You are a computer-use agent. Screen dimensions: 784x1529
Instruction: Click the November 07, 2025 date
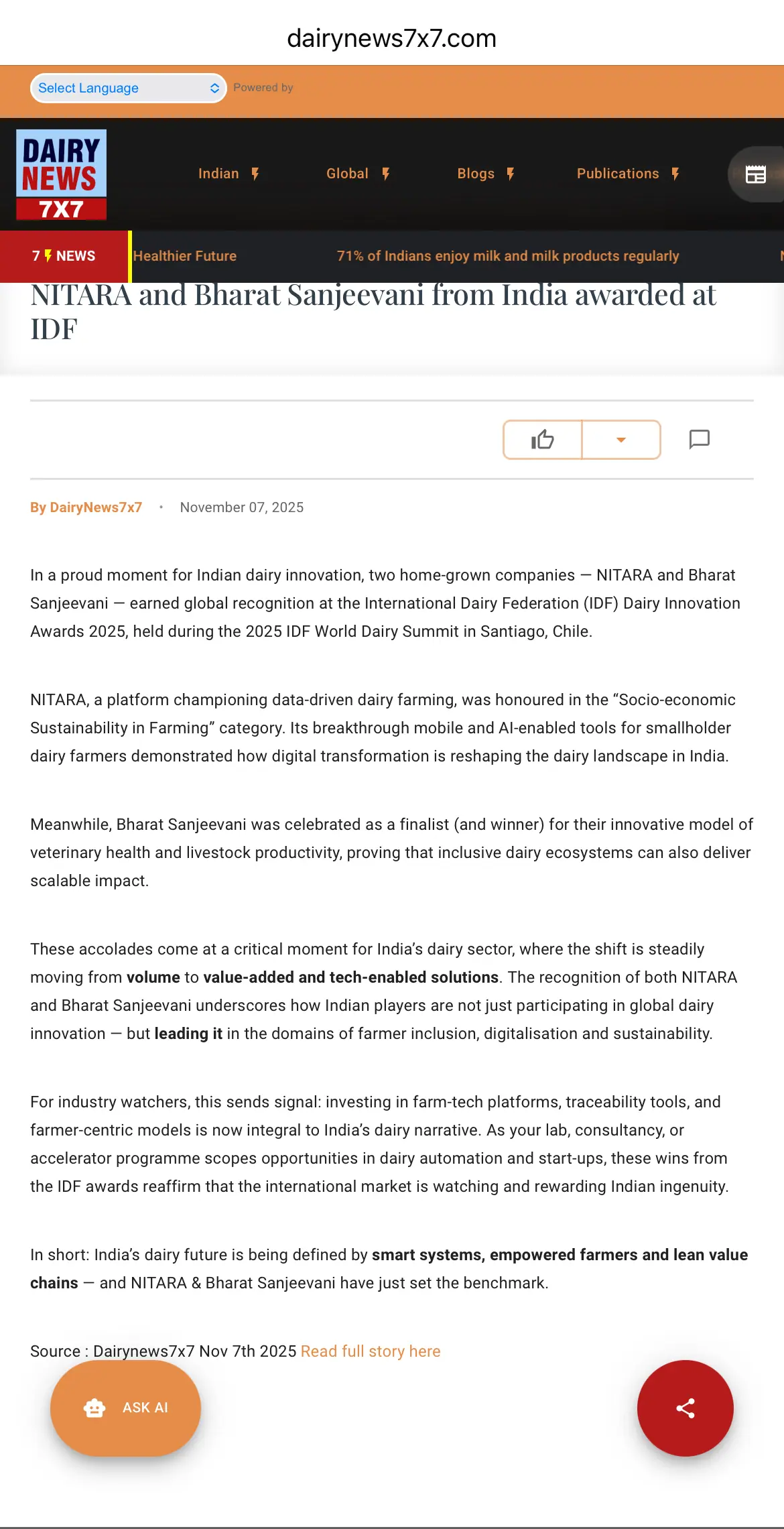click(241, 507)
